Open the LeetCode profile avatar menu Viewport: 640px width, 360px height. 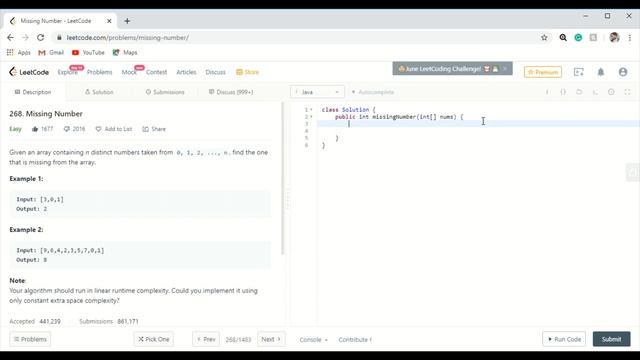(x=623, y=72)
